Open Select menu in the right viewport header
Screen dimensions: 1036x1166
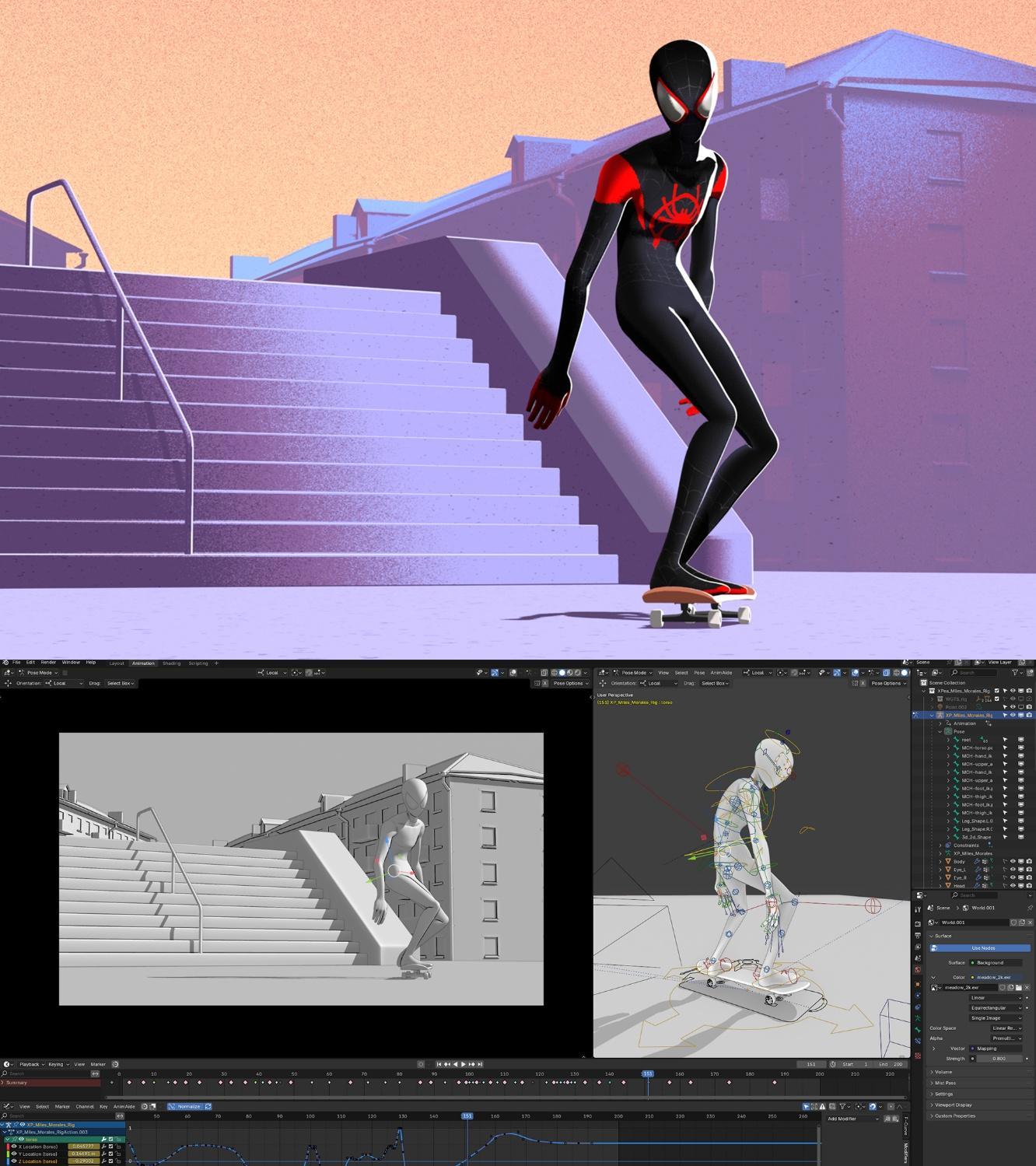[681, 673]
